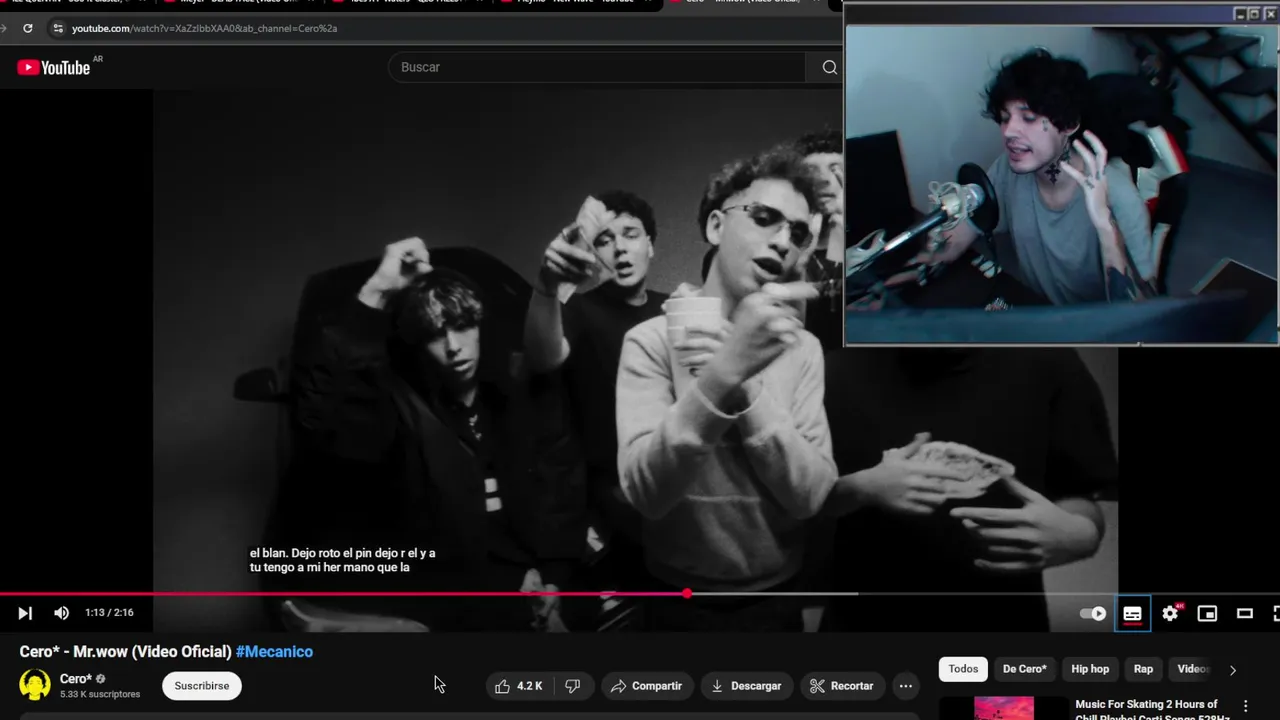Open the Cero* channel avatar
1280x720 pixels.
35,685
